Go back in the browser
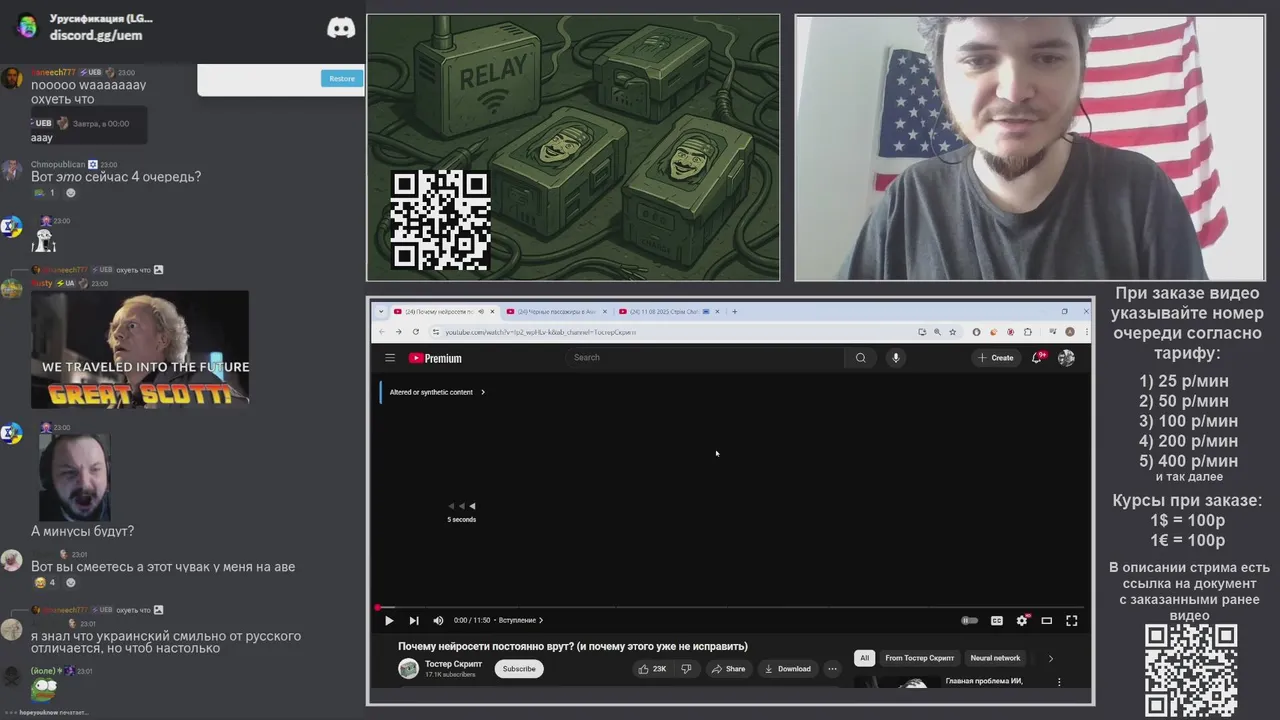This screenshot has height=720, width=1280. point(381,332)
